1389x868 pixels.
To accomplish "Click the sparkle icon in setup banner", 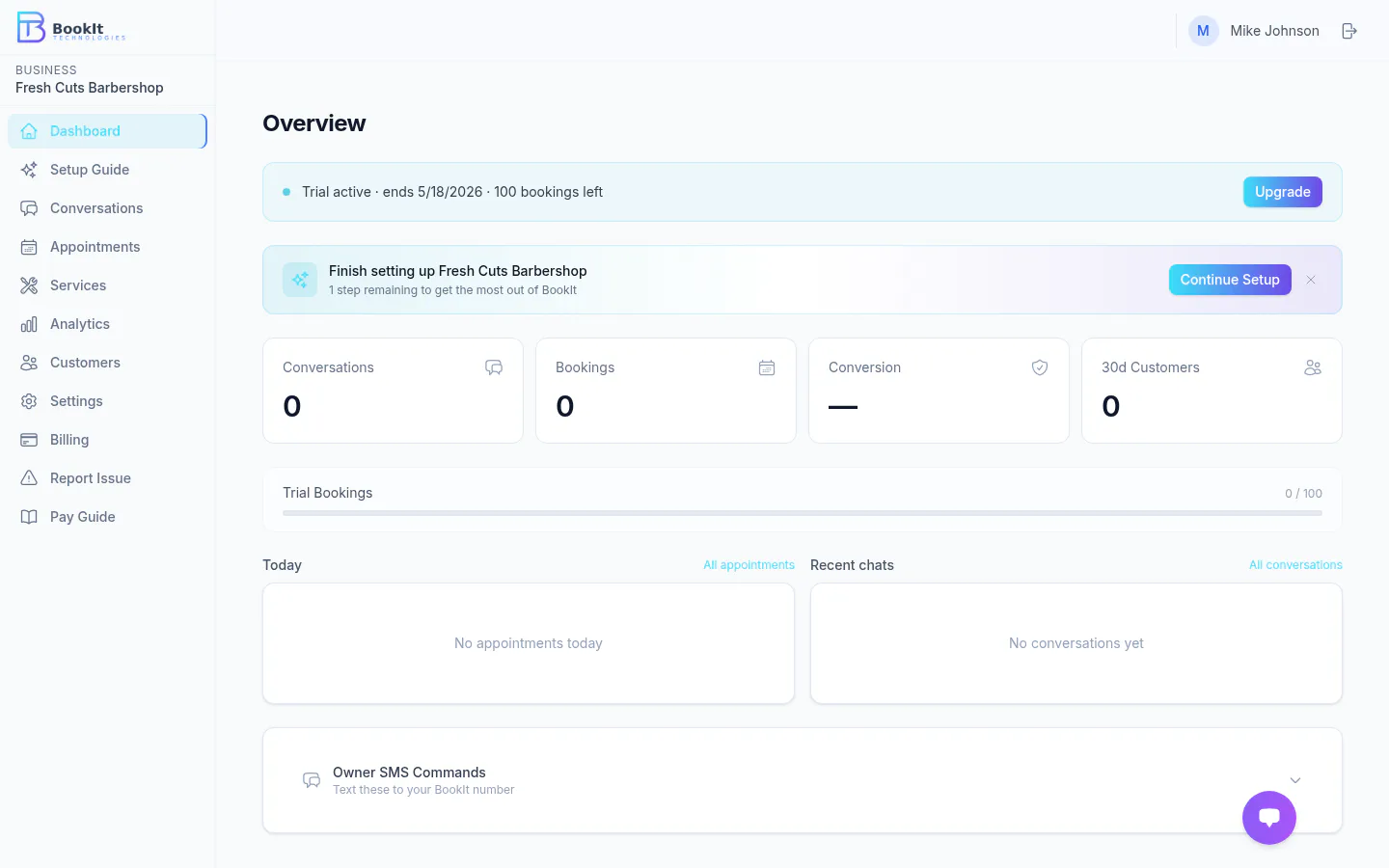I will click(x=300, y=280).
